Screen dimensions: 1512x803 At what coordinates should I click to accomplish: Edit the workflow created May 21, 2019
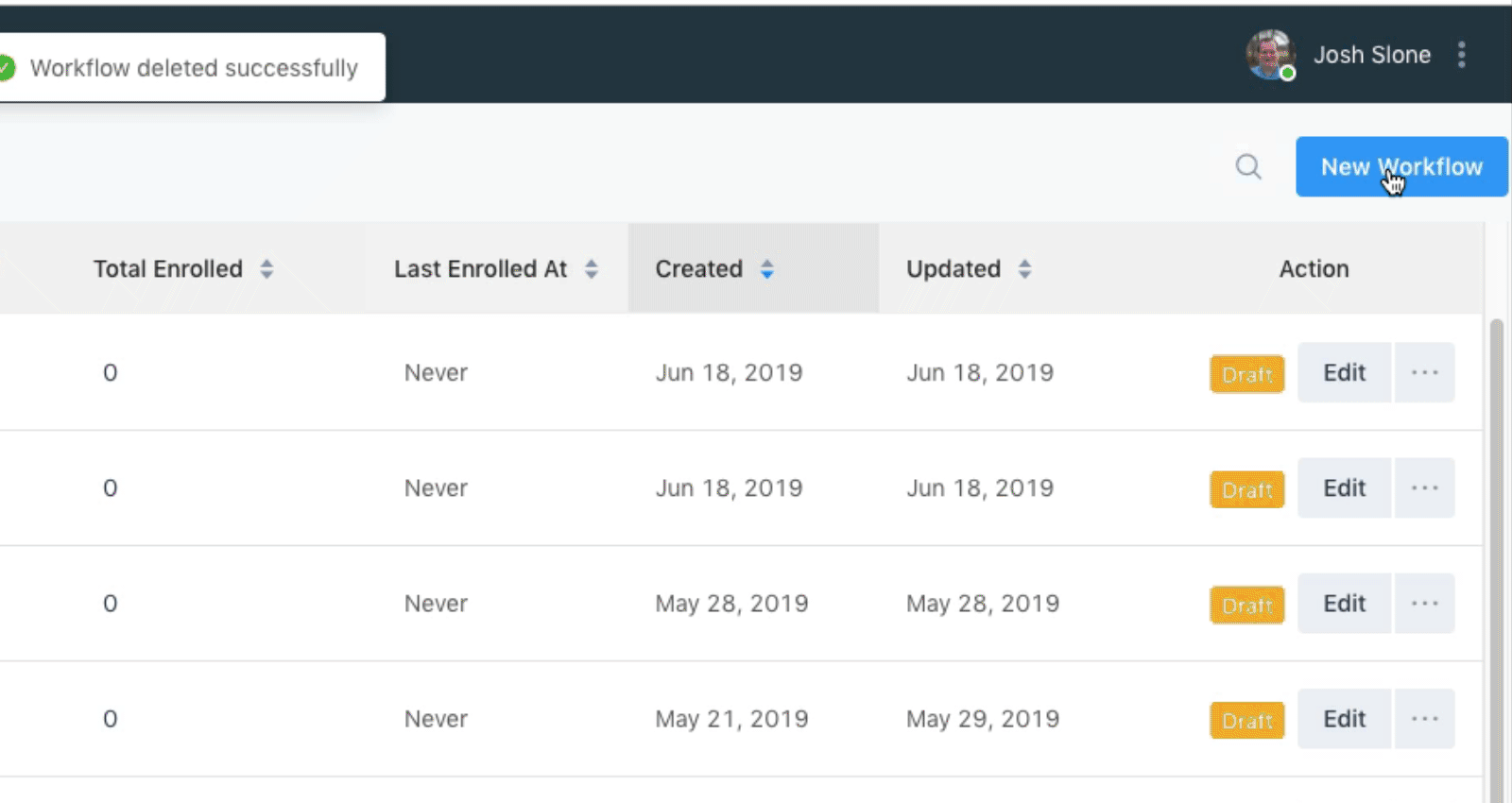[x=1344, y=719]
